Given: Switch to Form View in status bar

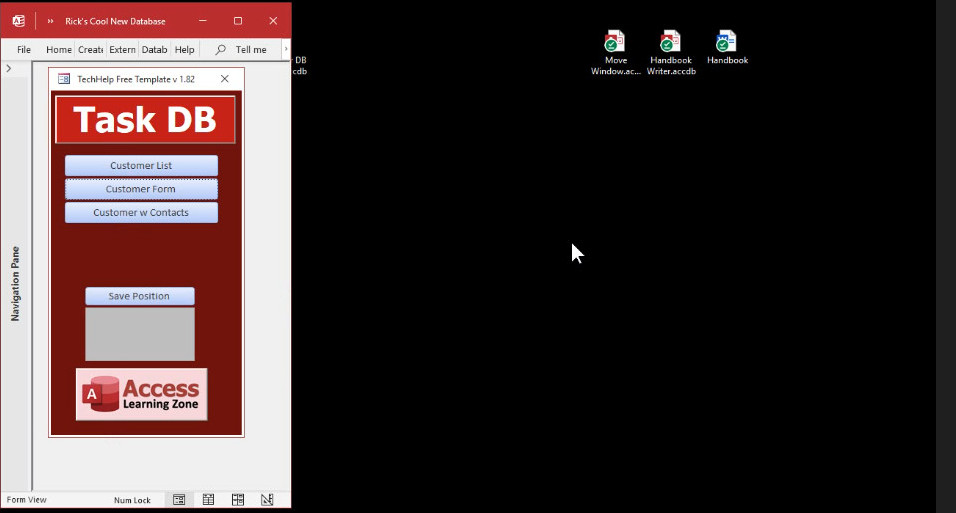Looking at the screenshot, I should [x=179, y=499].
